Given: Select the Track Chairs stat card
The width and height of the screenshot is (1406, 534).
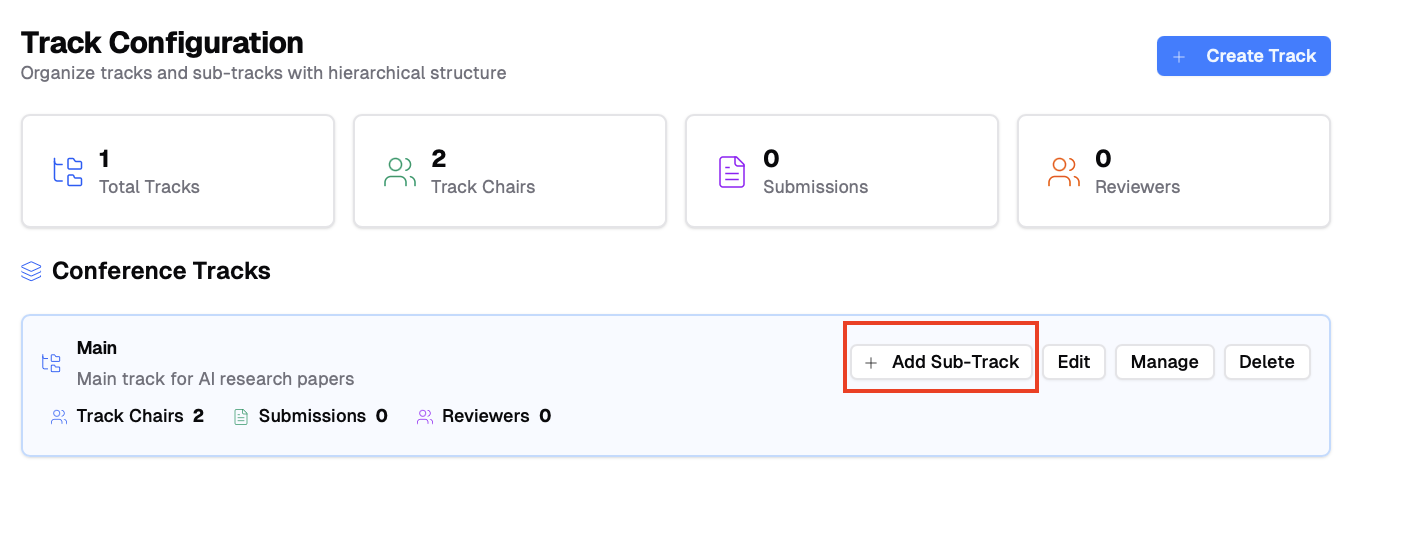Looking at the screenshot, I should pyautogui.click(x=509, y=171).
